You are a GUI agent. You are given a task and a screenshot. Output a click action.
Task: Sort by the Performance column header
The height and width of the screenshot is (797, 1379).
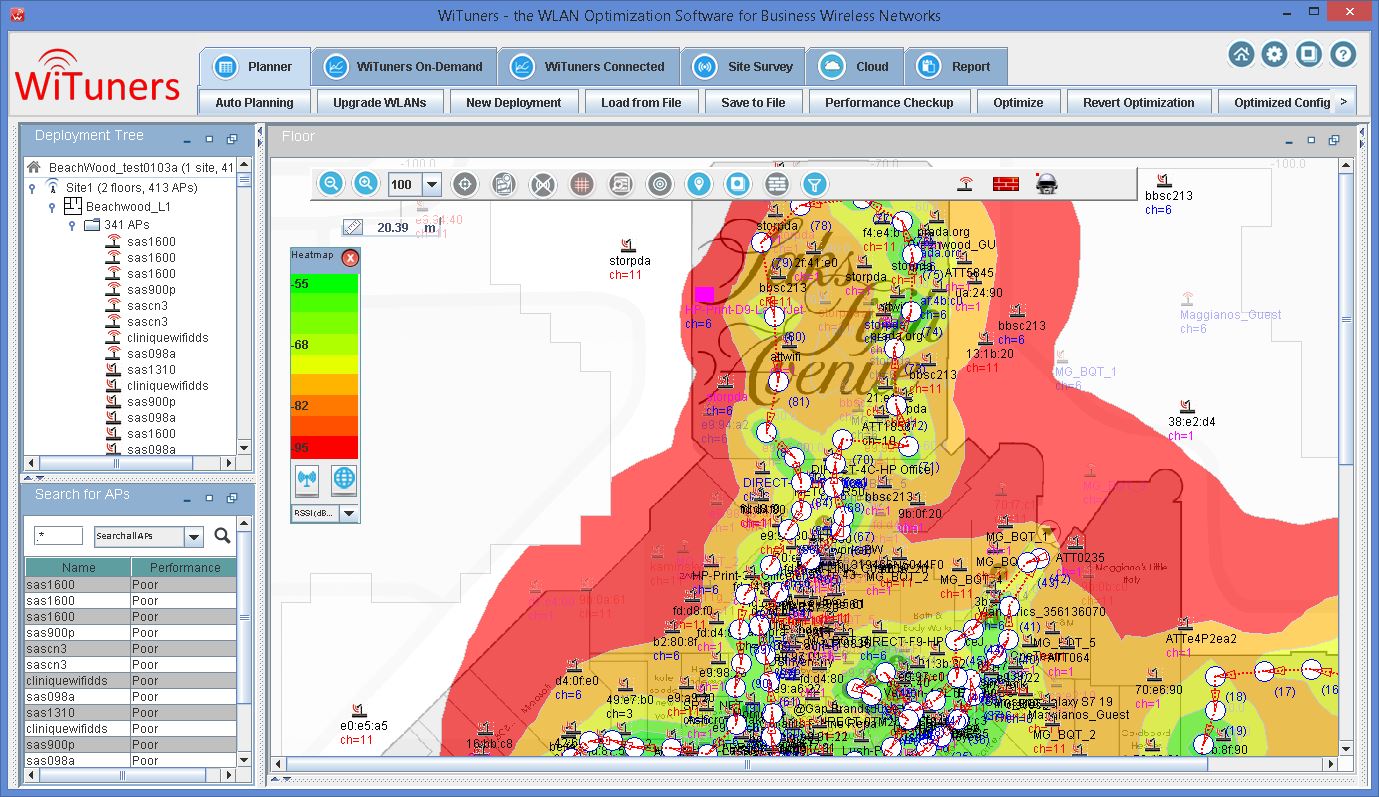184,567
